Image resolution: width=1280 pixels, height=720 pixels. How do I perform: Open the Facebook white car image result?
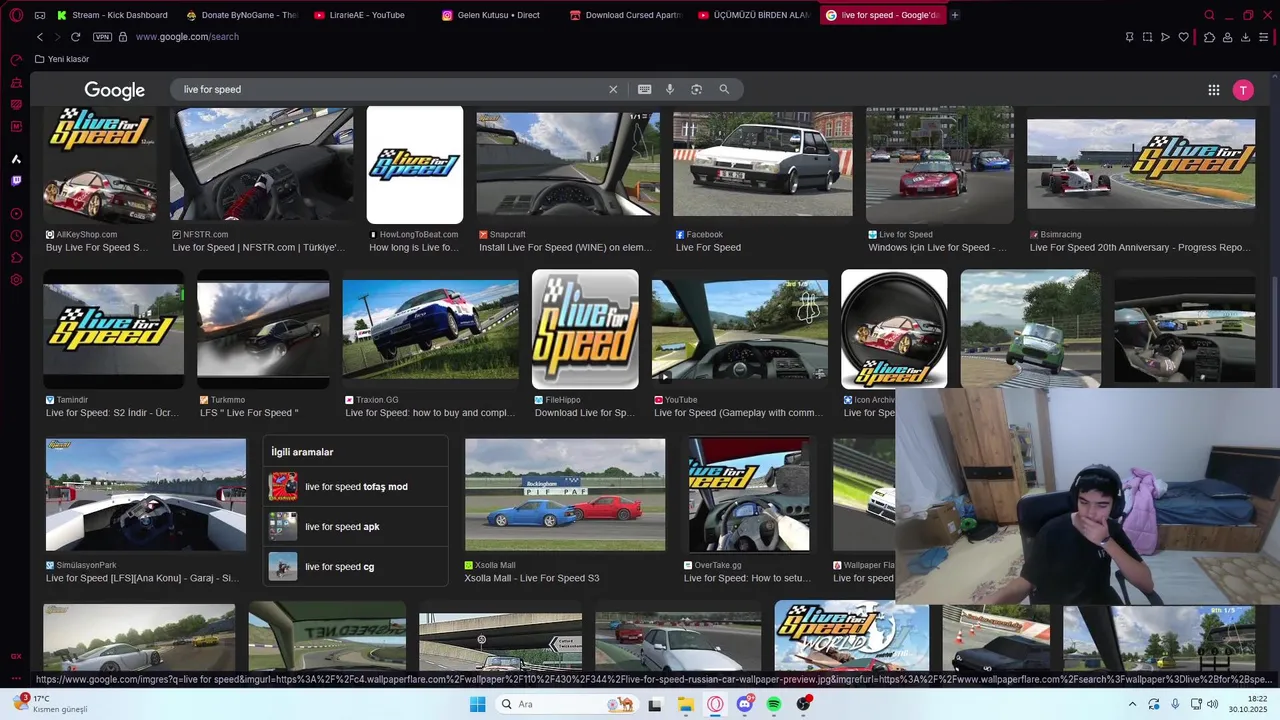pyautogui.click(x=763, y=165)
